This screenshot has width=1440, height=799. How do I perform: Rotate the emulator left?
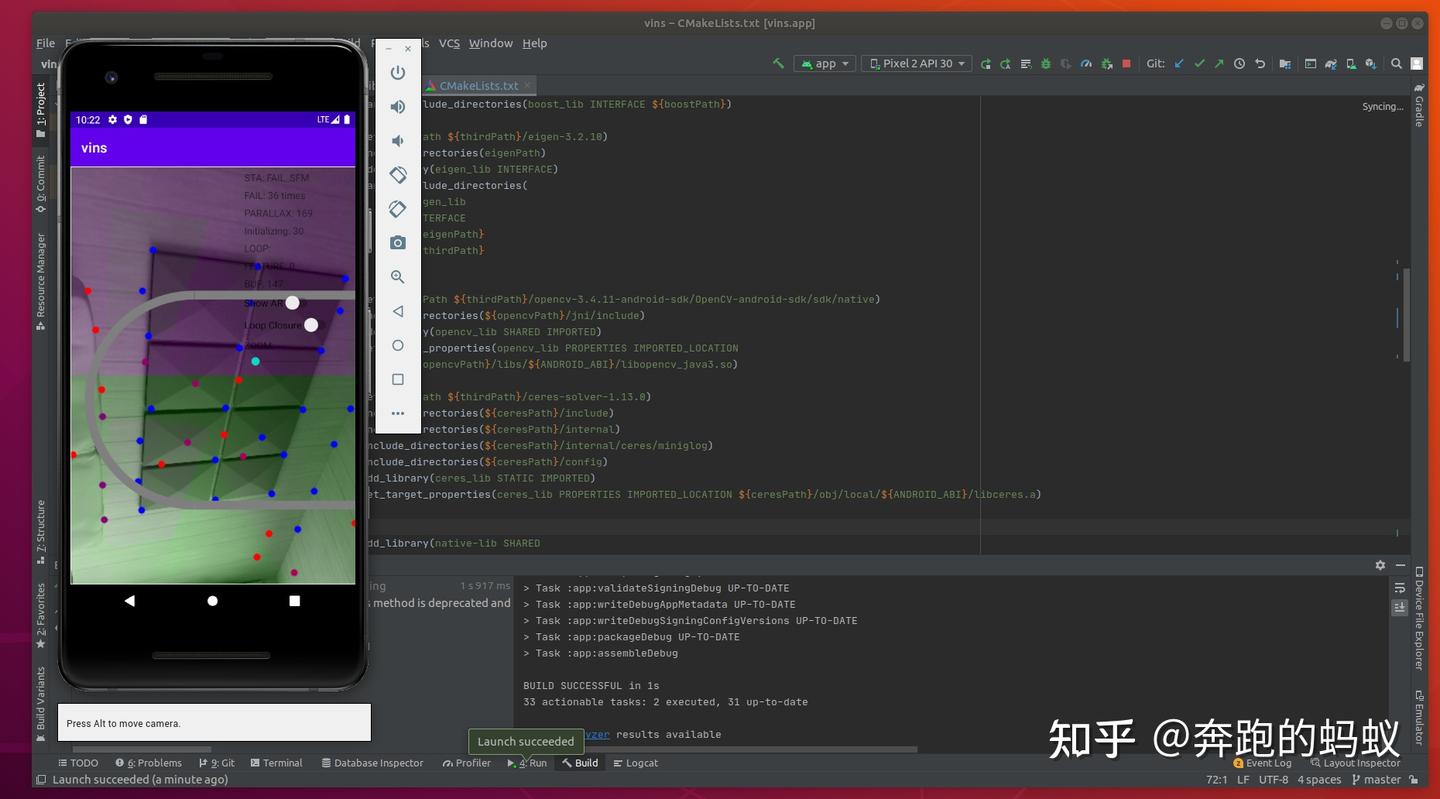tap(397, 174)
